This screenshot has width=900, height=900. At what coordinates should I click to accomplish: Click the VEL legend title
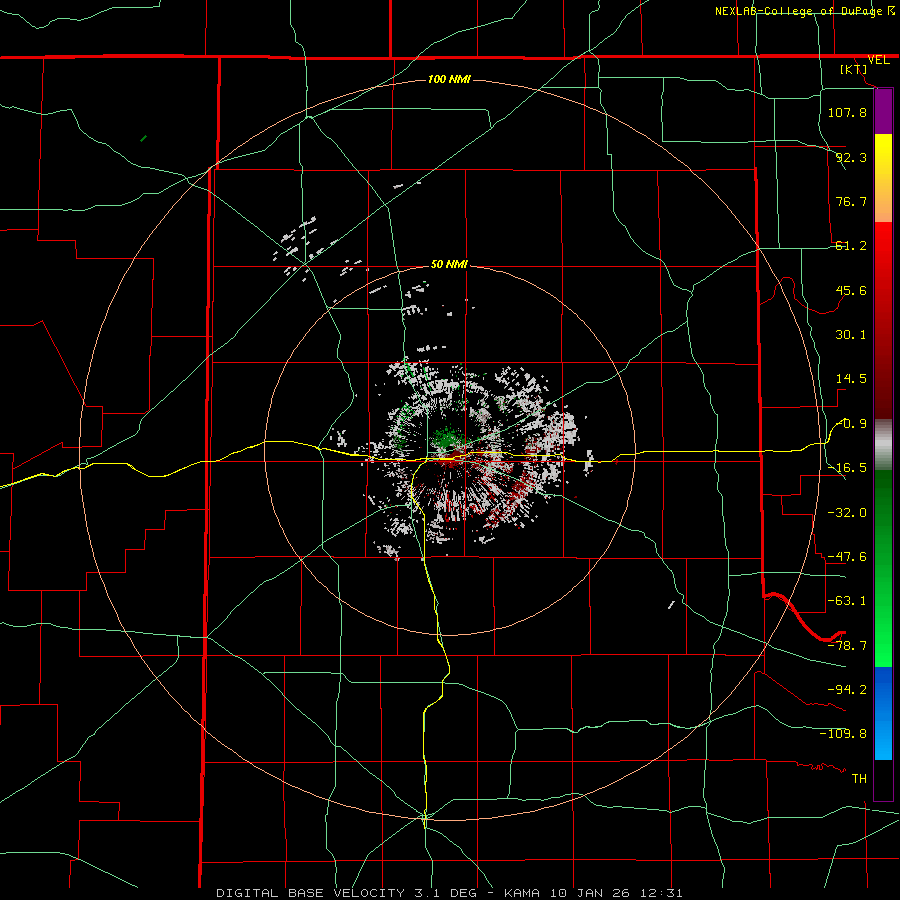[x=878, y=60]
